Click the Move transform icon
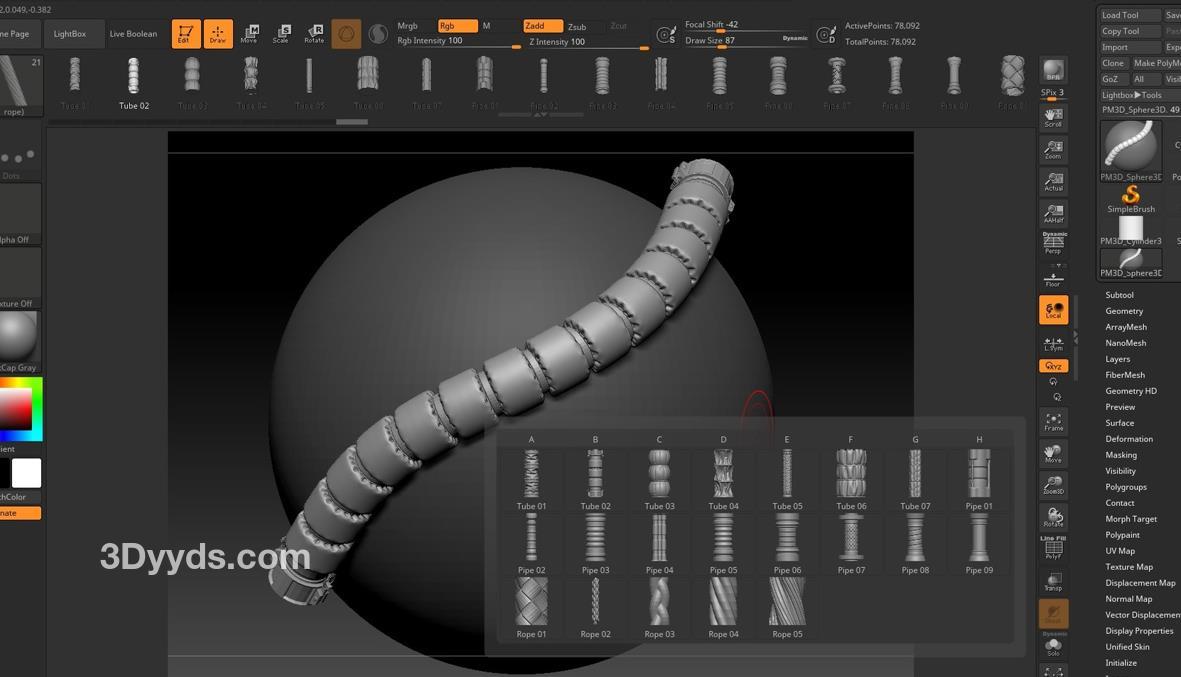The width and height of the screenshot is (1181, 677). [249, 34]
